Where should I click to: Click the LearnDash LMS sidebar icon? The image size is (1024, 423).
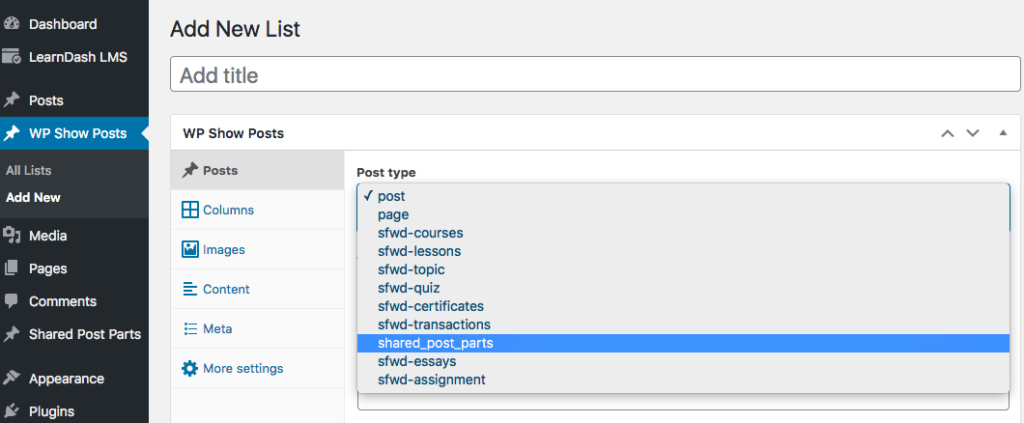12,57
